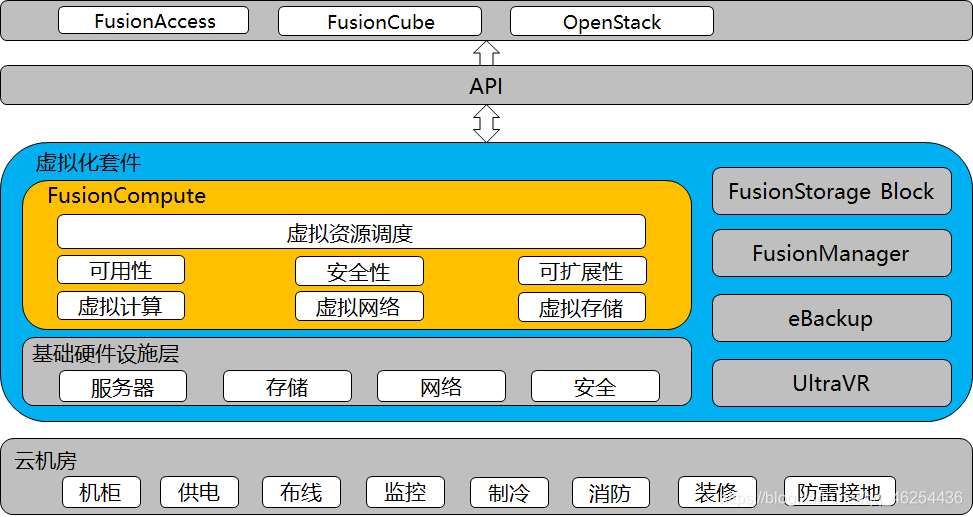Select the 消防 box

point(611,493)
